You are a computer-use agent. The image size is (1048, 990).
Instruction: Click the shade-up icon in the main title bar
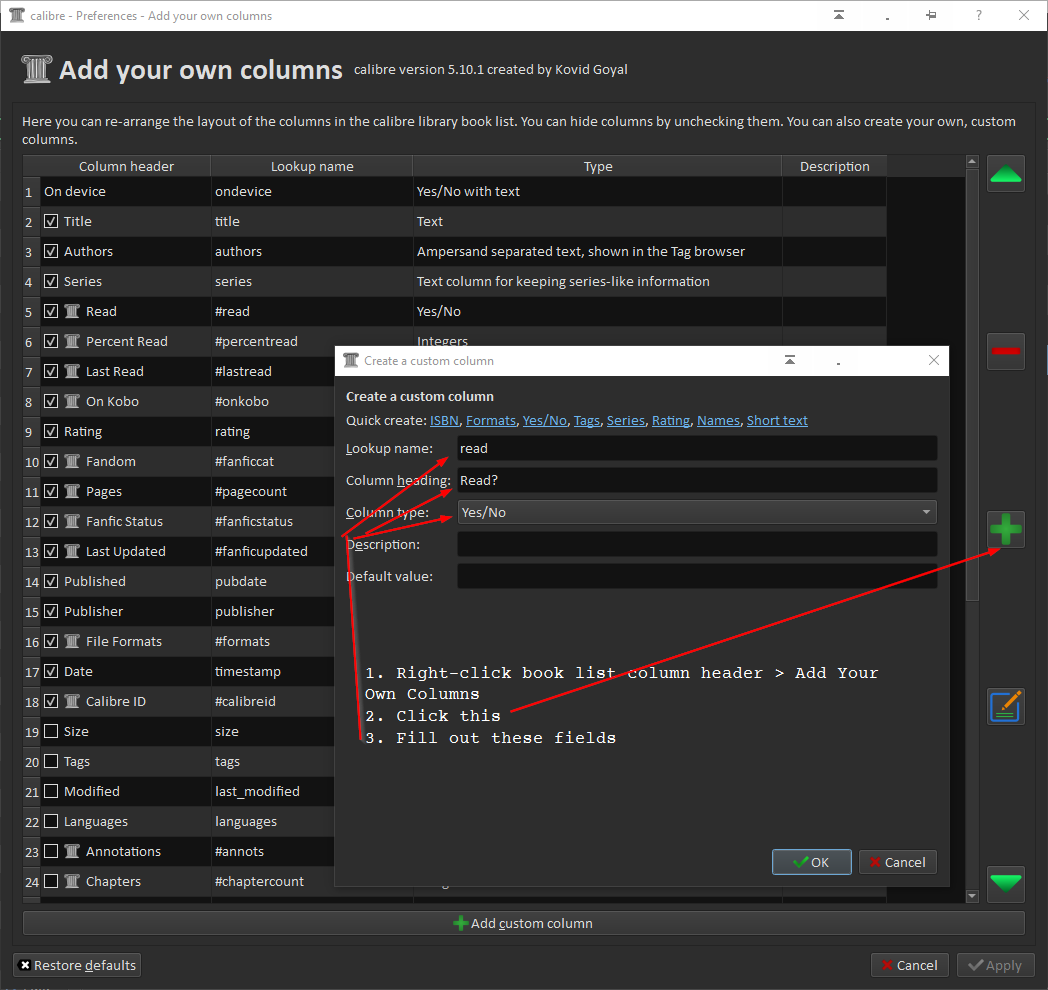[x=839, y=15]
